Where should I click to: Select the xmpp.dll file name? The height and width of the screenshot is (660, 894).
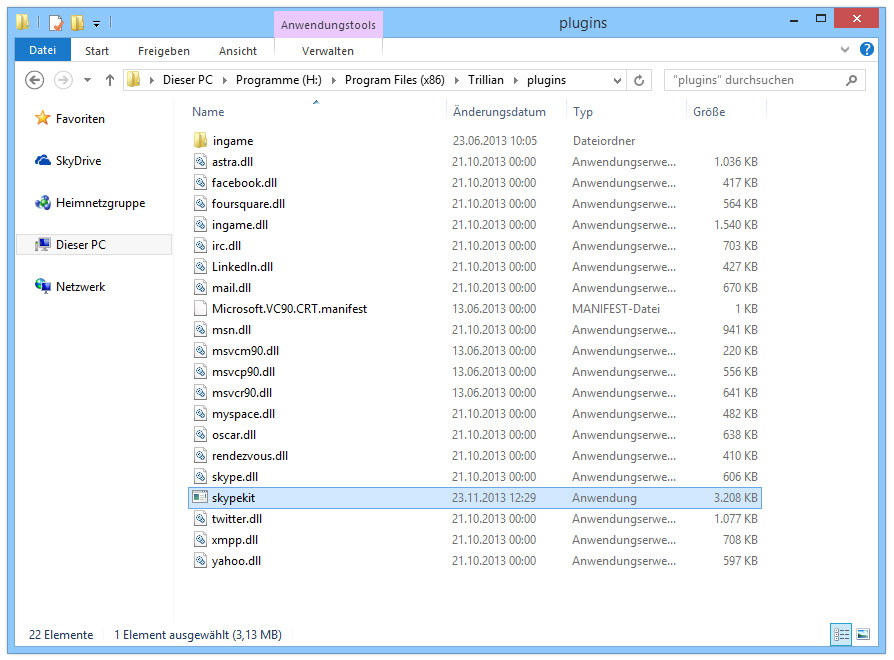click(x=235, y=540)
